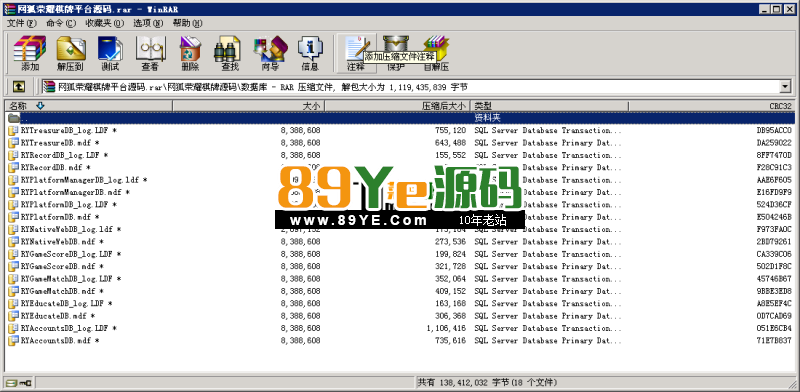Sort by the CRC32 column header
Screen dimensions: 800x392
pos(711,106)
